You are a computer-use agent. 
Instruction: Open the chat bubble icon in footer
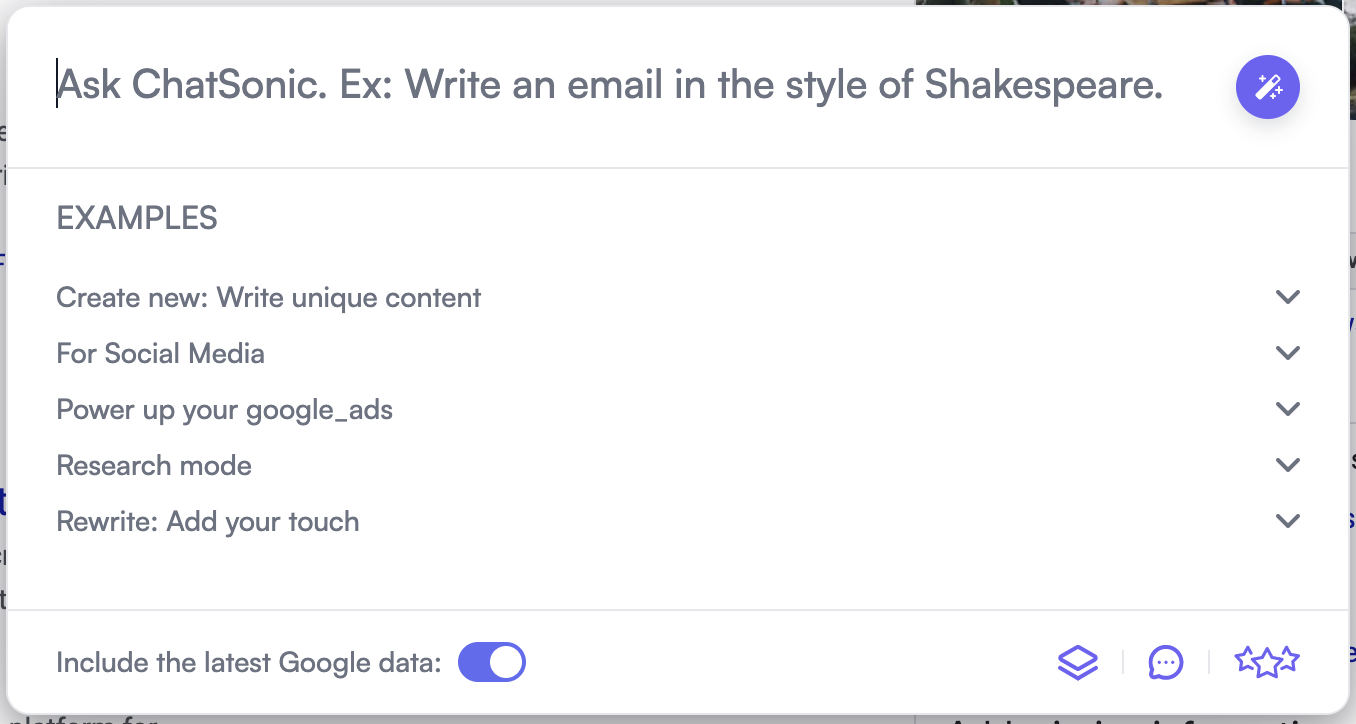(1166, 662)
